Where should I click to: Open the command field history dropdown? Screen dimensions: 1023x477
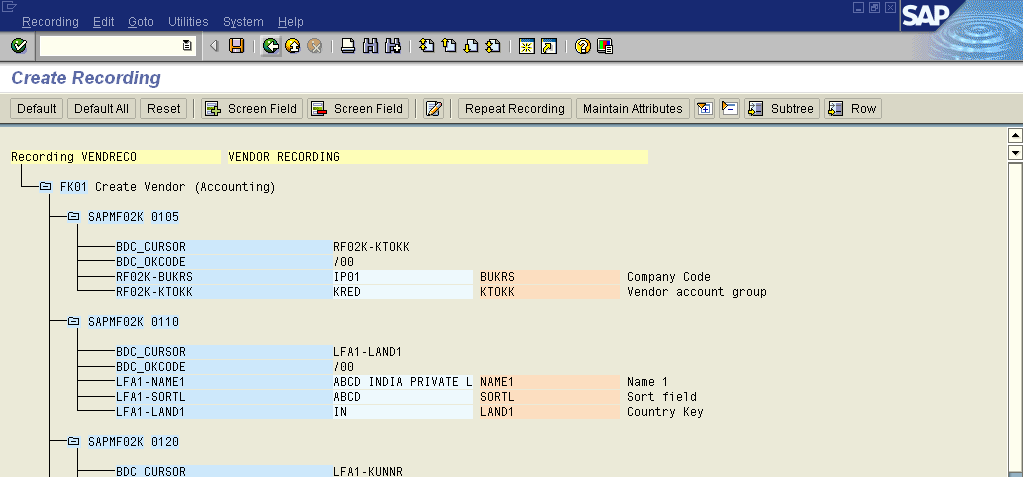tap(187, 46)
